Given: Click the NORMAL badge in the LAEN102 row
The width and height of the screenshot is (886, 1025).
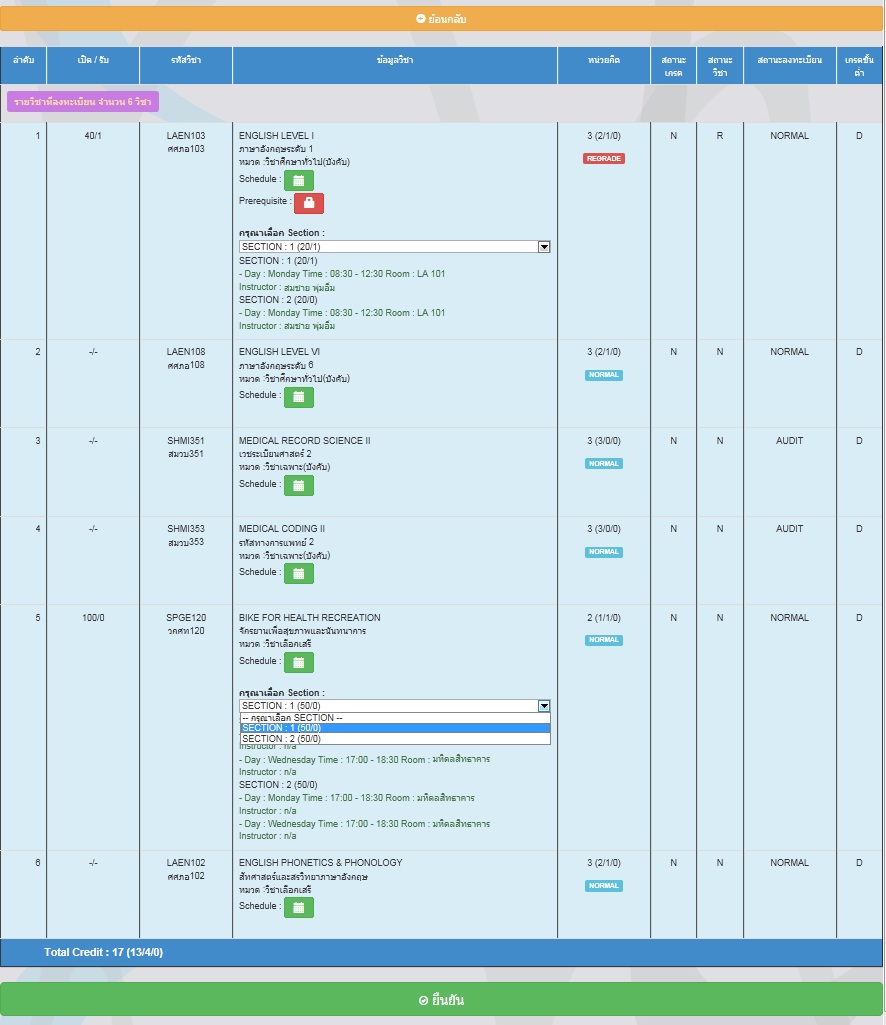Looking at the screenshot, I should click(604, 886).
